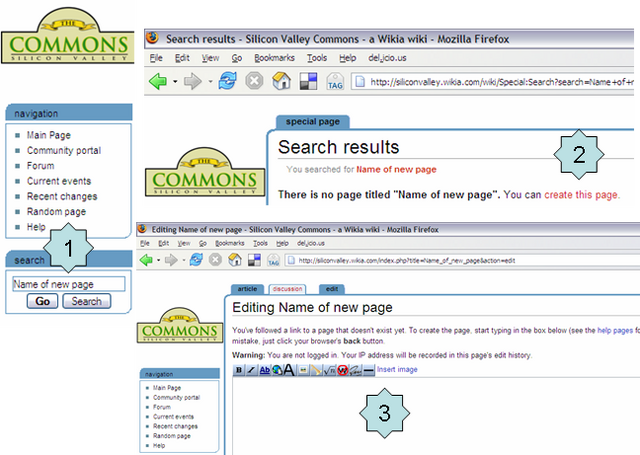Image resolution: width=640 pixels, height=455 pixels.
Task: Open Help menu in Editing window
Action: [282, 243]
